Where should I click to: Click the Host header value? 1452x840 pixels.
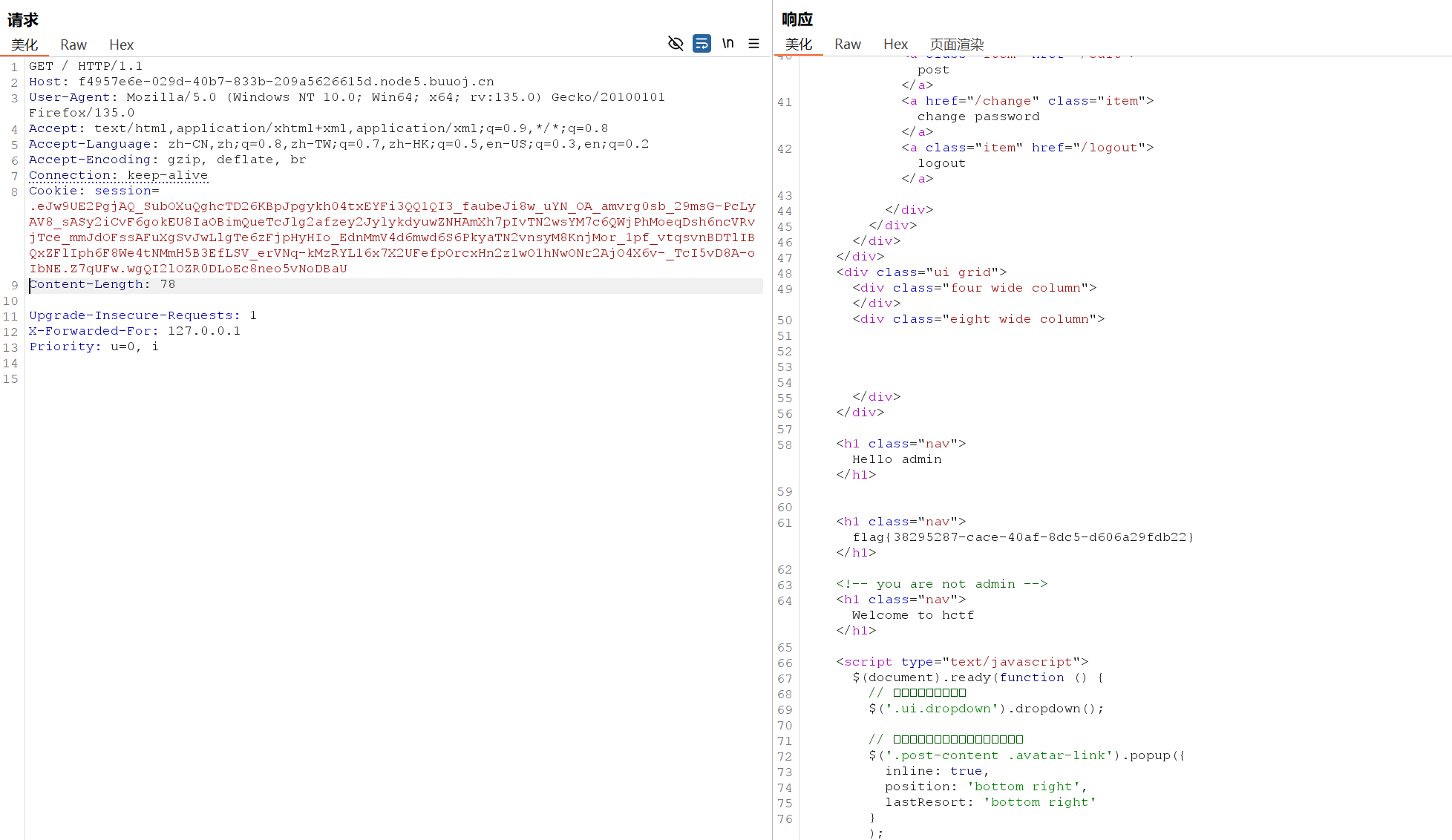click(x=286, y=82)
